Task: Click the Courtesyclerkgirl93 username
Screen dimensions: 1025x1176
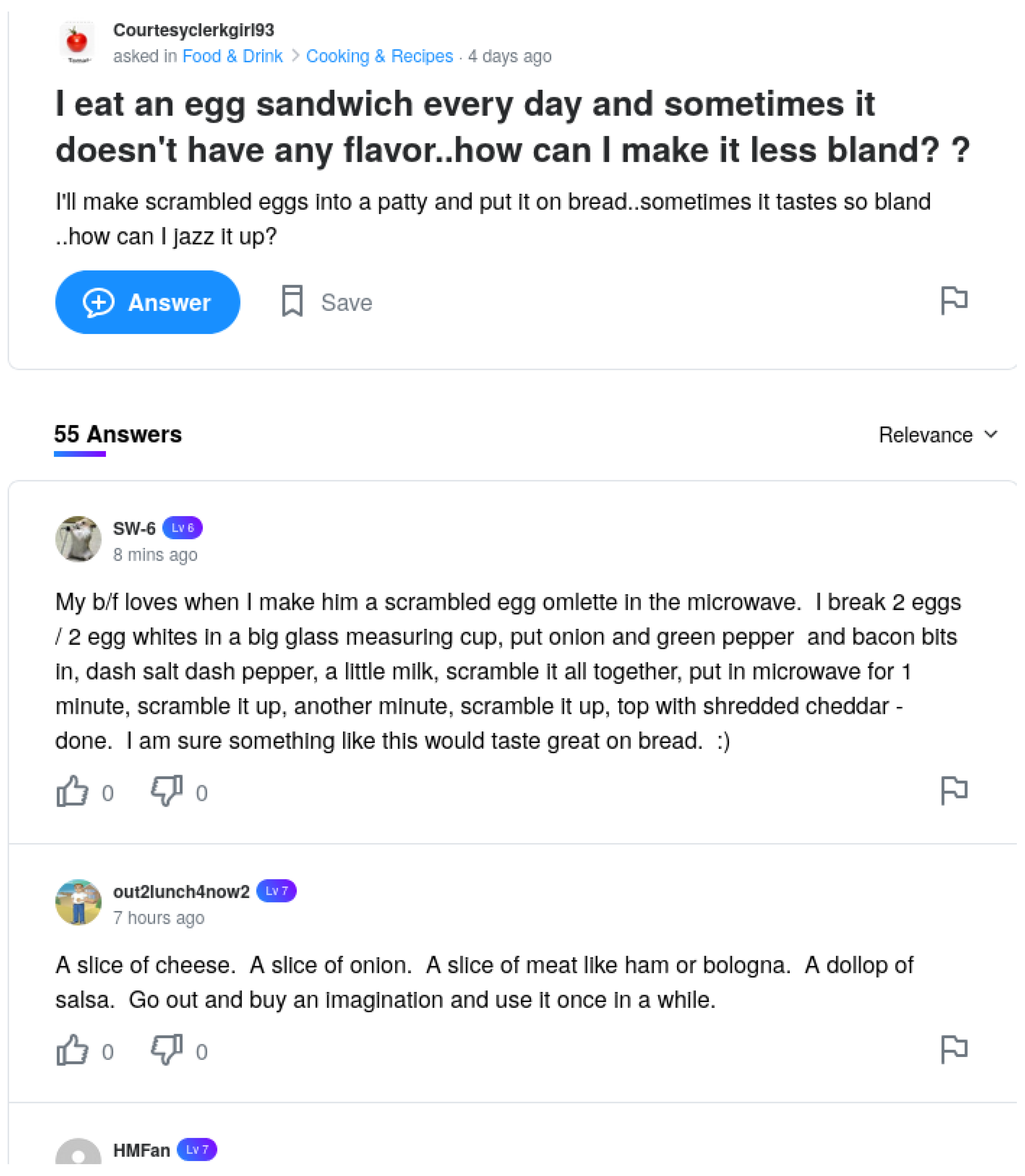Action: click(x=193, y=30)
